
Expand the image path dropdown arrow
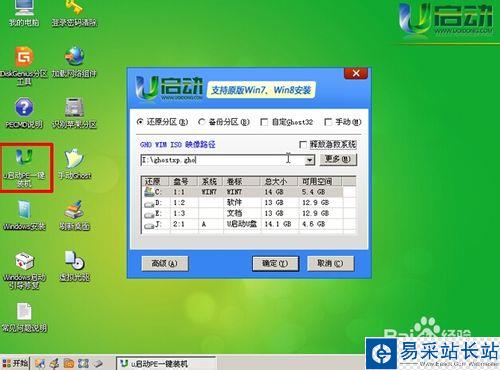click(310, 160)
